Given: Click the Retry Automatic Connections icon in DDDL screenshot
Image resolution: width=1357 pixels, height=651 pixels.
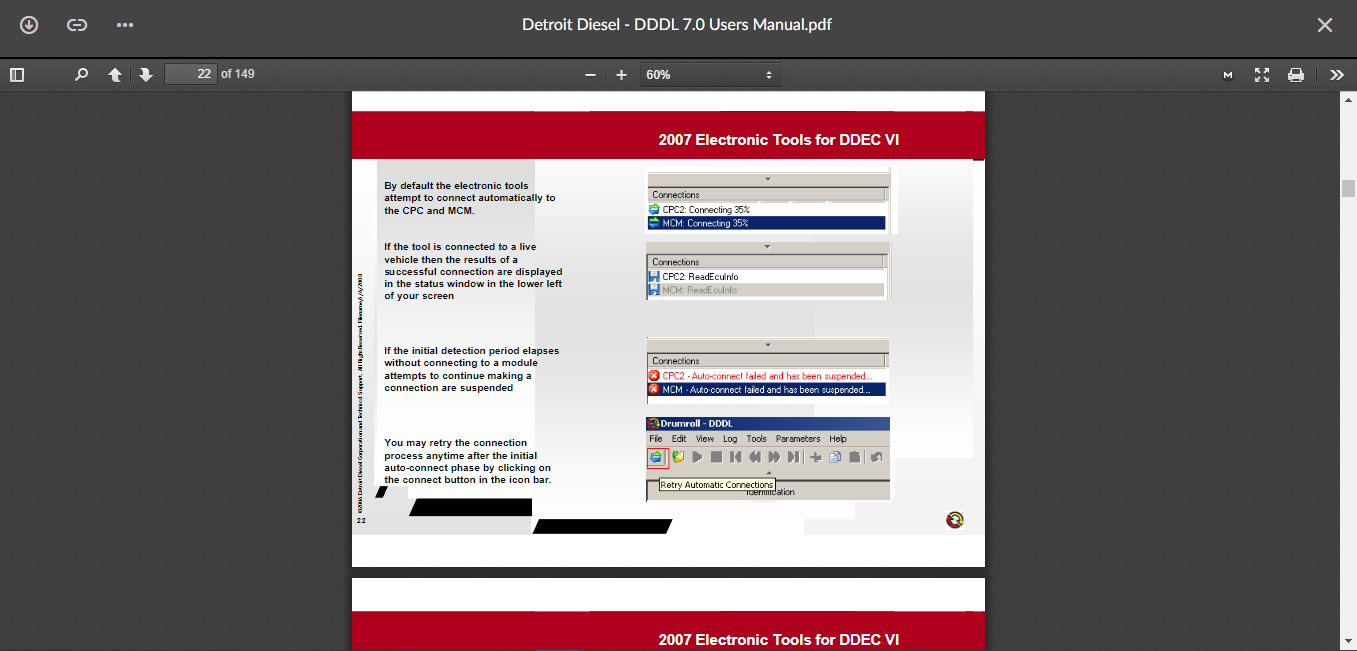Looking at the screenshot, I should 656,457.
